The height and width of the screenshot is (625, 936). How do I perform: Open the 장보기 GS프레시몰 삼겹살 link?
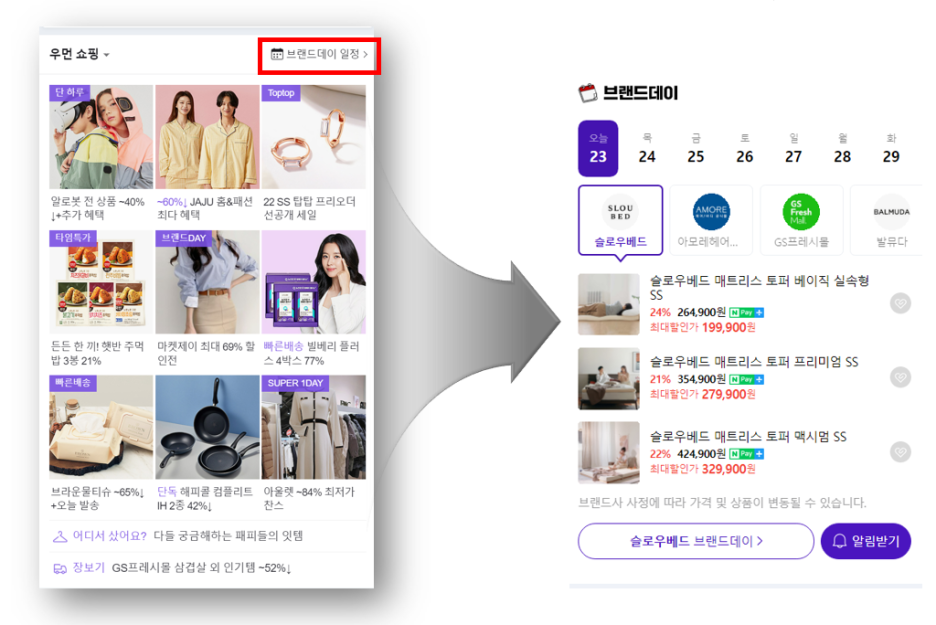coord(172,568)
